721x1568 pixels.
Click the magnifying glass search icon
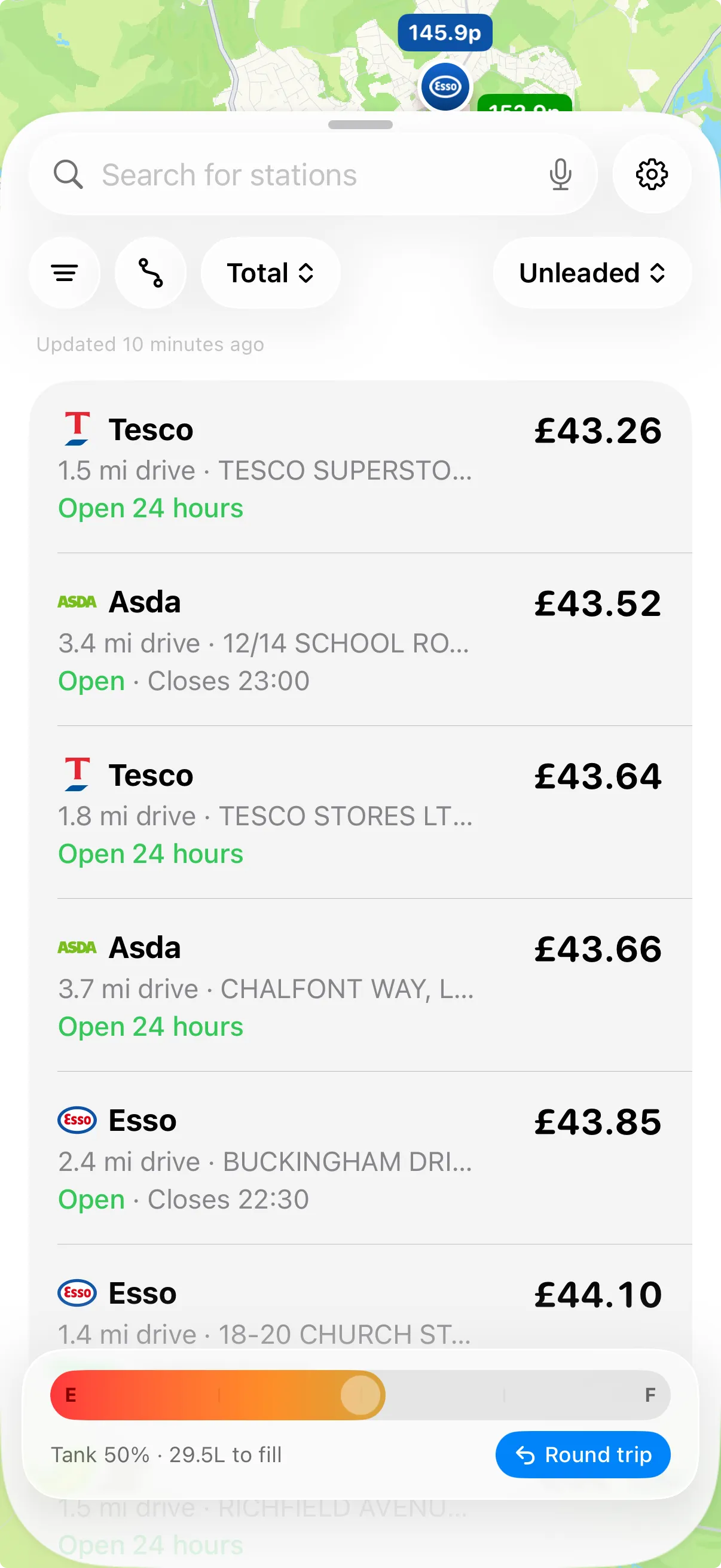(68, 175)
